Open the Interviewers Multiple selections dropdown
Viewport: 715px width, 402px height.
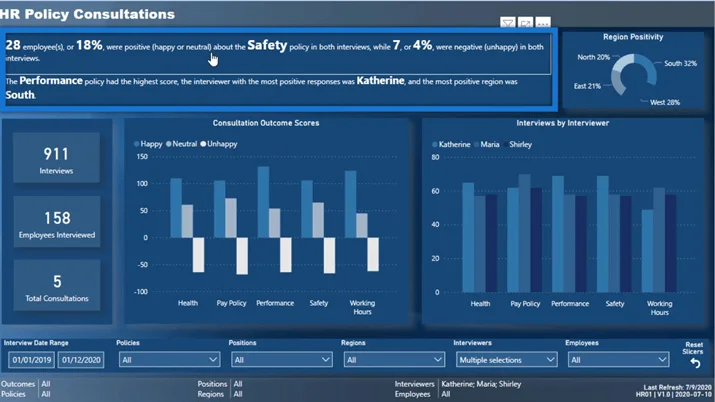click(506, 360)
